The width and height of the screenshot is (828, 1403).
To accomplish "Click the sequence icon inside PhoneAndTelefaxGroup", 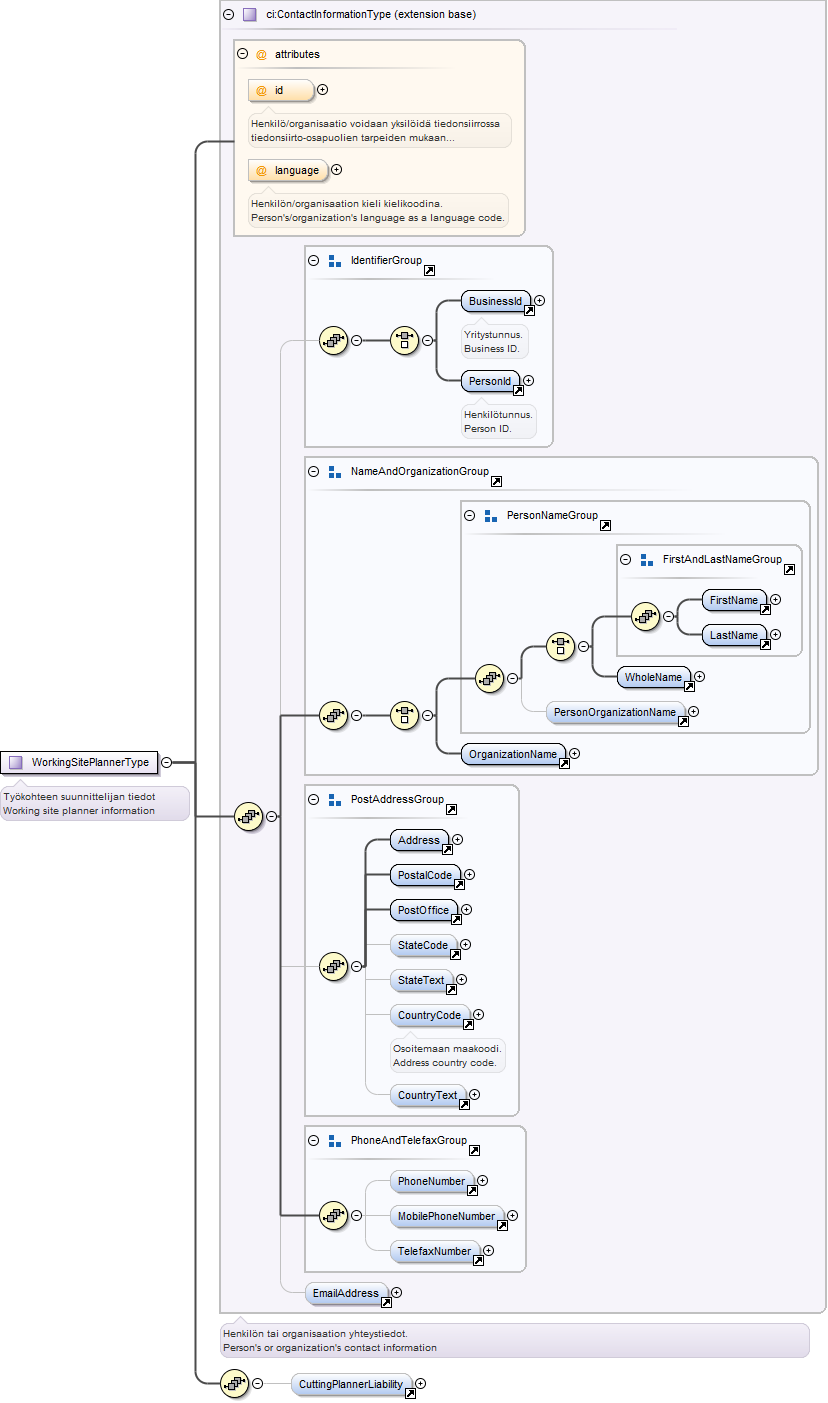I will (333, 1216).
